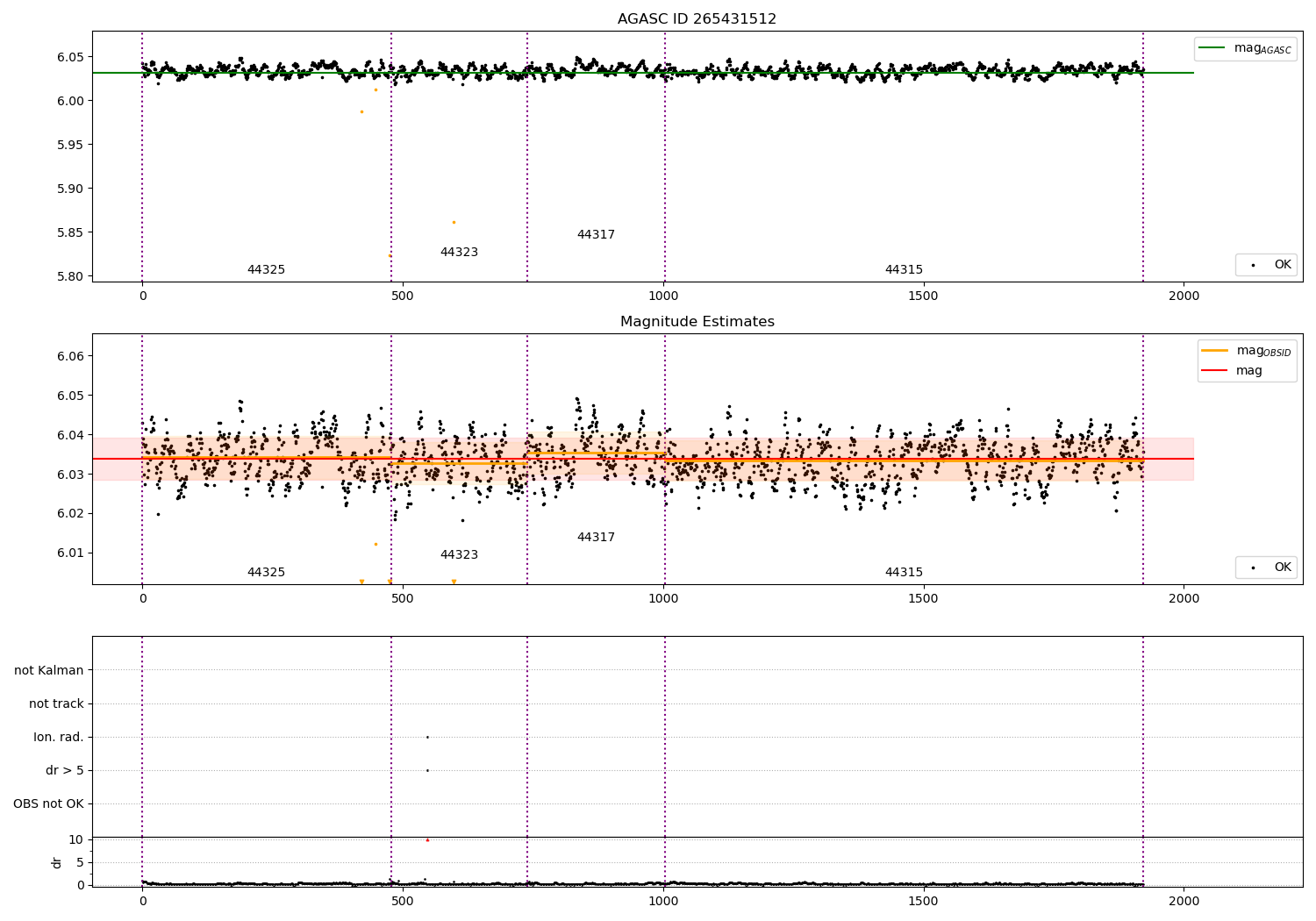Click OBSID label 44315 in the top plot
The height and width of the screenshot is (921, 1316).
[x=904, y=270]
